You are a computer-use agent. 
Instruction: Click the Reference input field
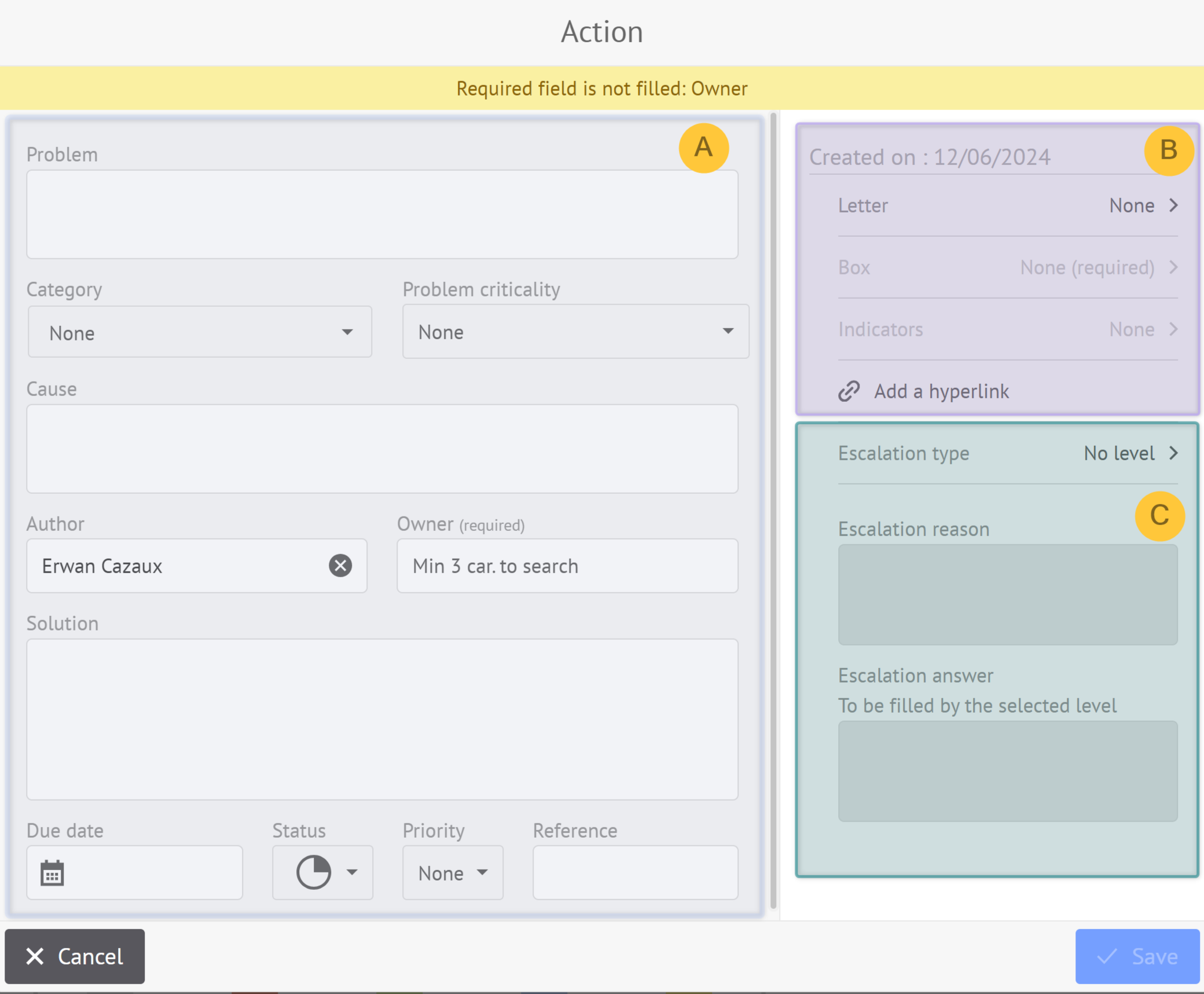(x=635, y=872)
